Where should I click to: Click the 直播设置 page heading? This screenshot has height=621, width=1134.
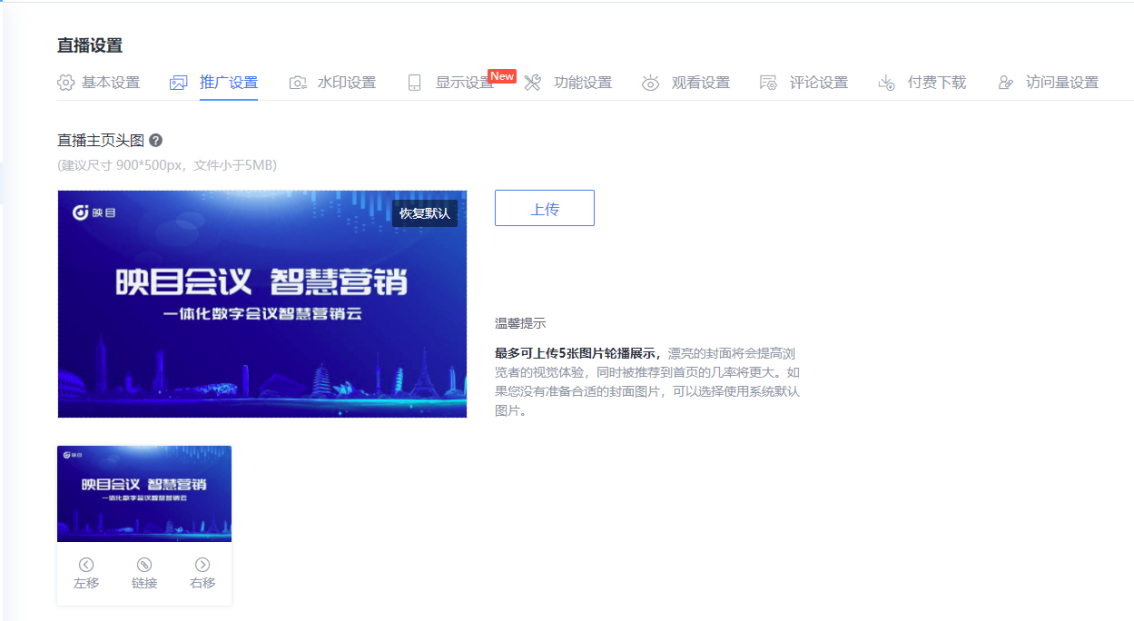click(x=90, y=46)
